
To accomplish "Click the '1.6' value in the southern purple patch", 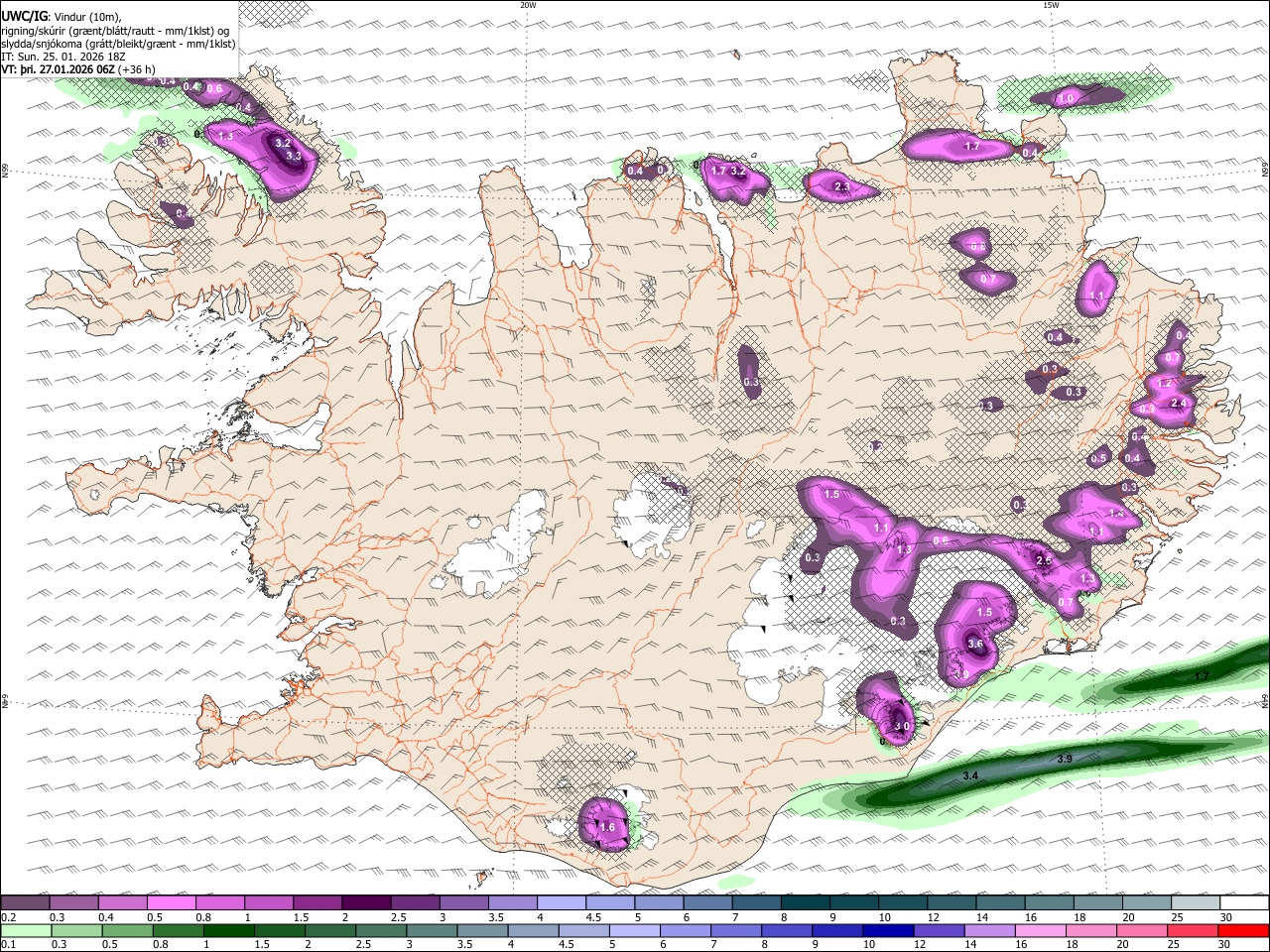I will click(x=608, y=827).
